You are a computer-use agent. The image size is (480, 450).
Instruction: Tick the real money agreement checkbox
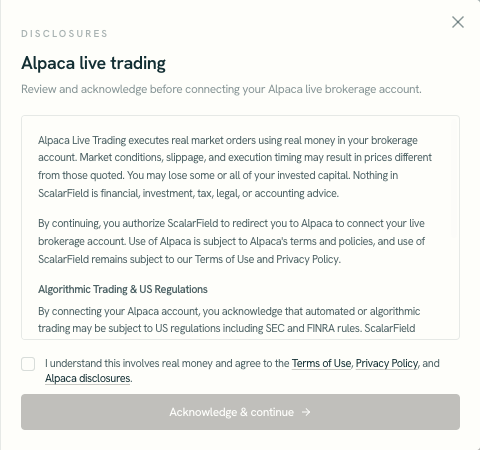[28, 364]
